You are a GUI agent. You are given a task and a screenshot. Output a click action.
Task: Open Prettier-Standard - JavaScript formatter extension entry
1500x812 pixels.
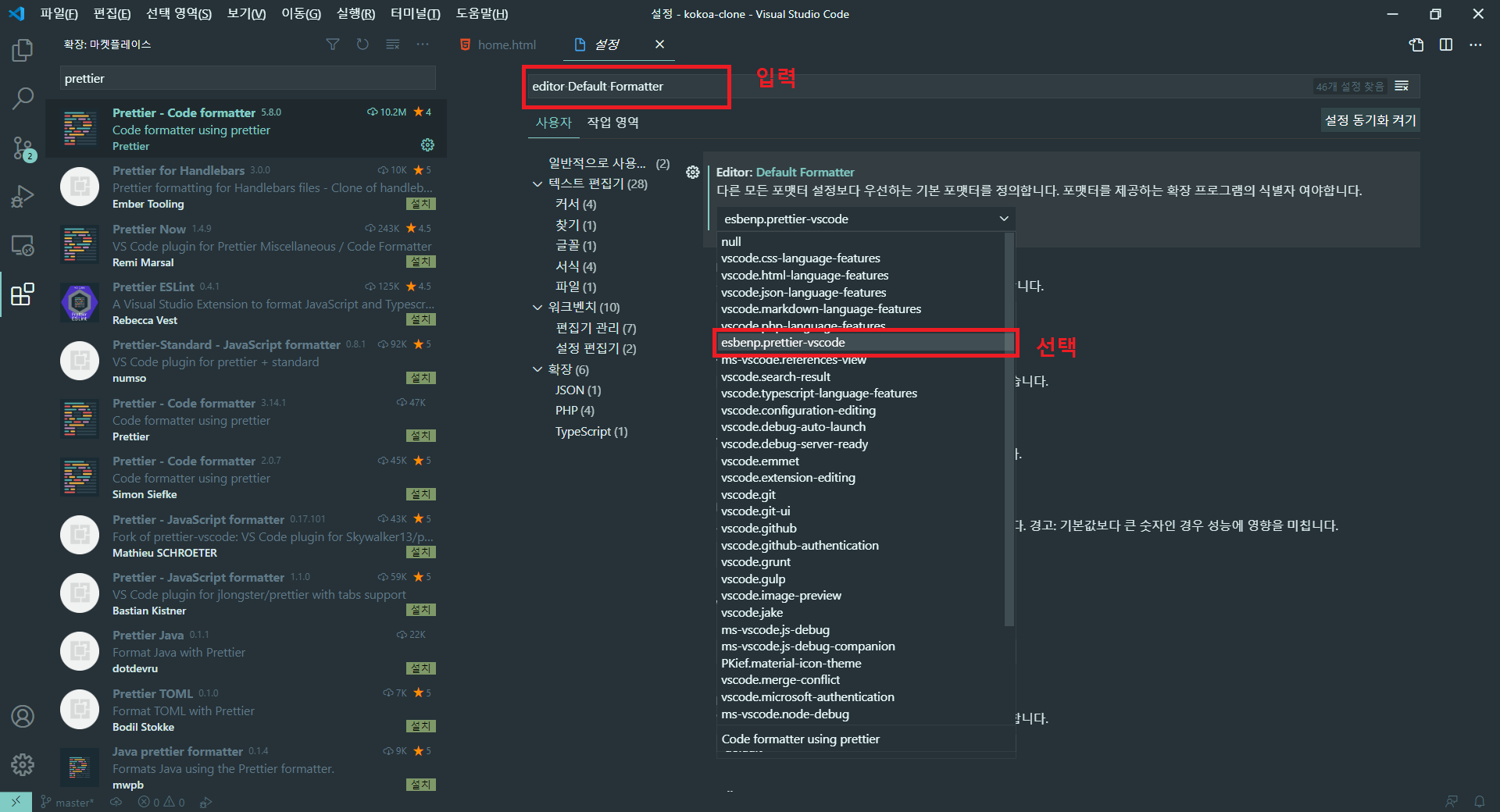click(x=246, y=361)
